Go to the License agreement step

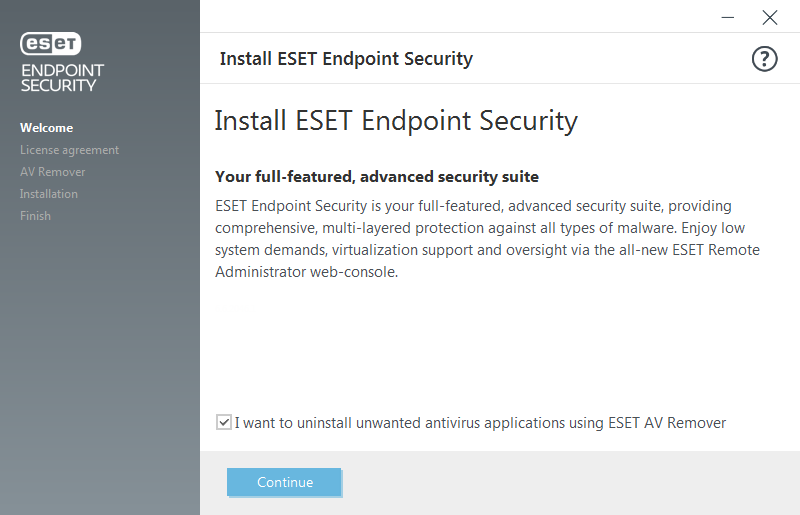click(x=69, y=150)
